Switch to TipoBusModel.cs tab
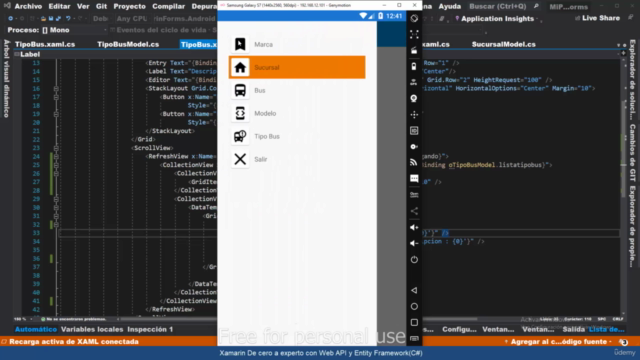Image resolution: width=640 pixels, height=360 pixels. tap(128, 44)
